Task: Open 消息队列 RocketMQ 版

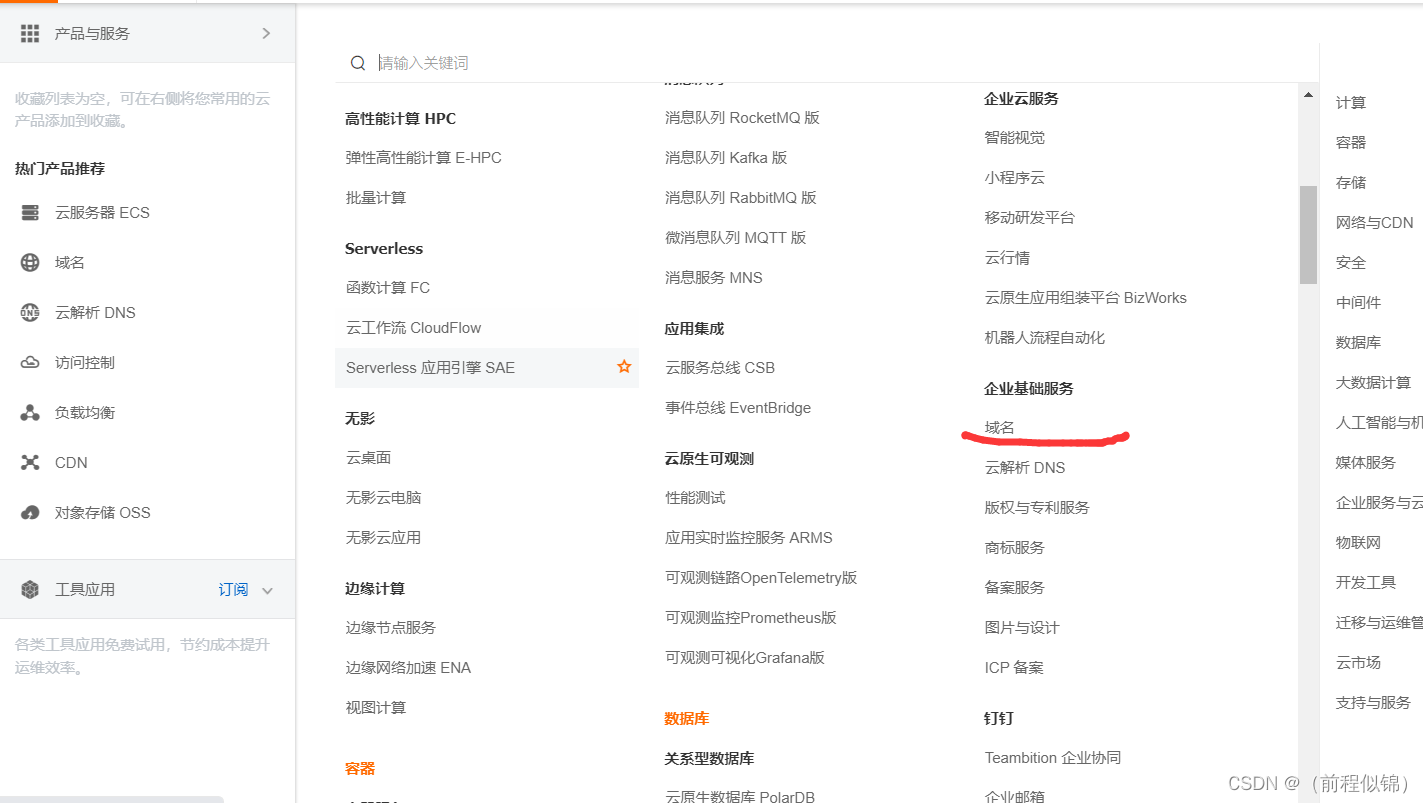Action: 743,117
